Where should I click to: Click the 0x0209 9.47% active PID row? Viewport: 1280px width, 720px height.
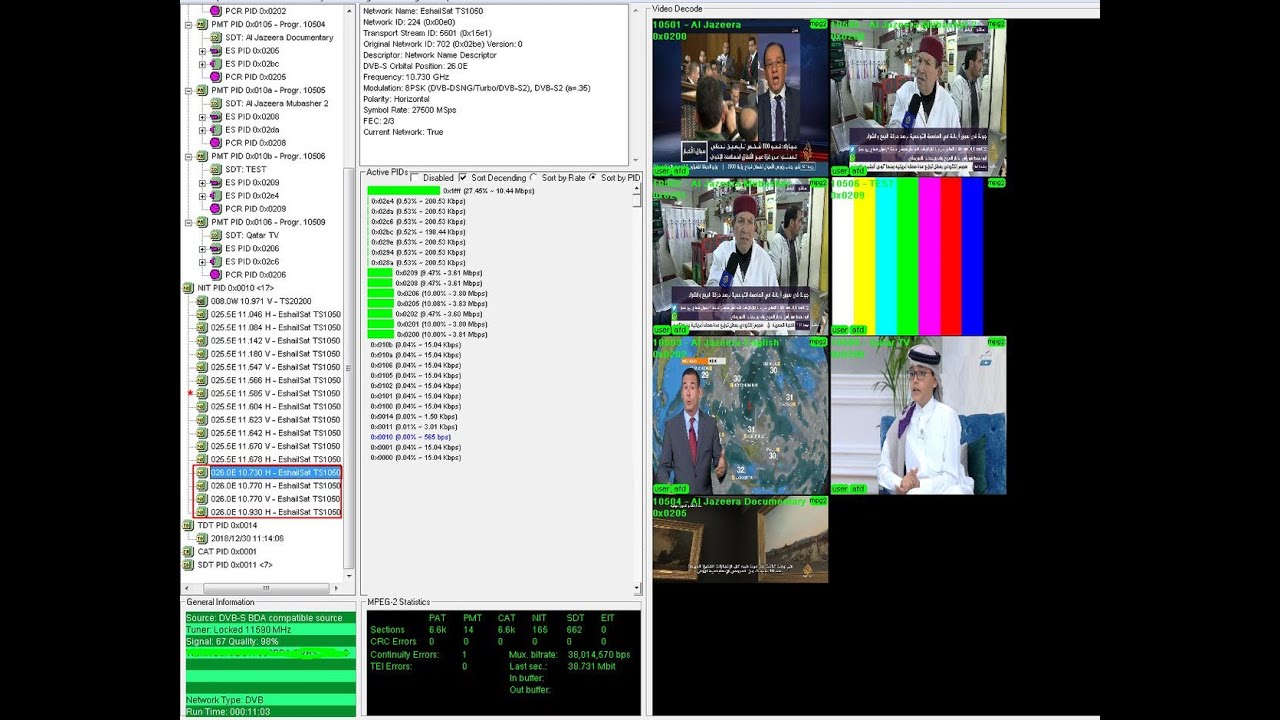pos(426,272)
